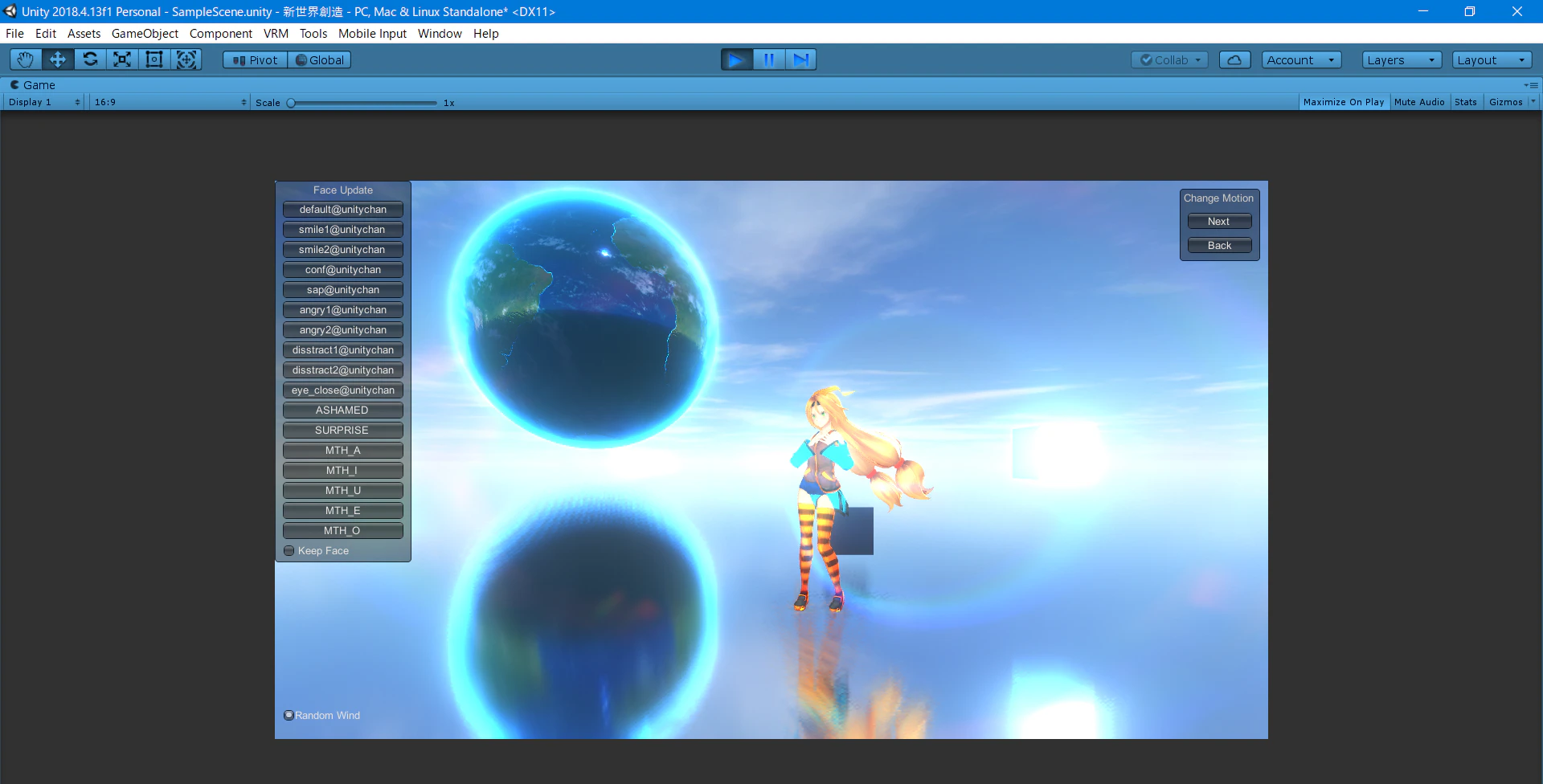Open the GameObject menu

tap(145, 34)
